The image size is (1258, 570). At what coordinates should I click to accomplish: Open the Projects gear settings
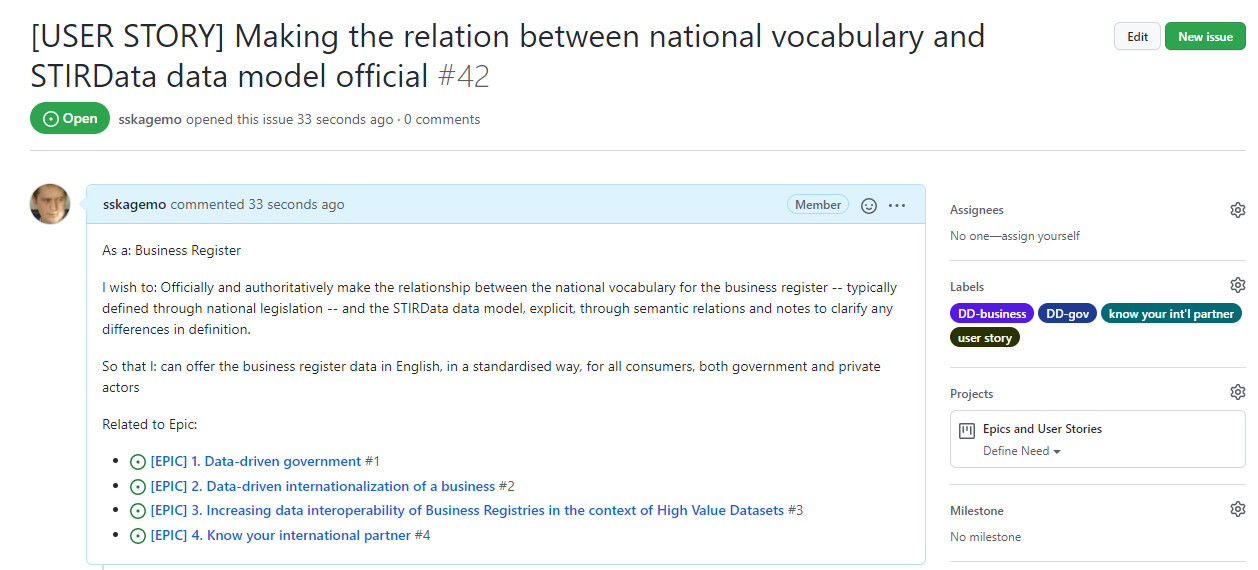point(1237,392)
